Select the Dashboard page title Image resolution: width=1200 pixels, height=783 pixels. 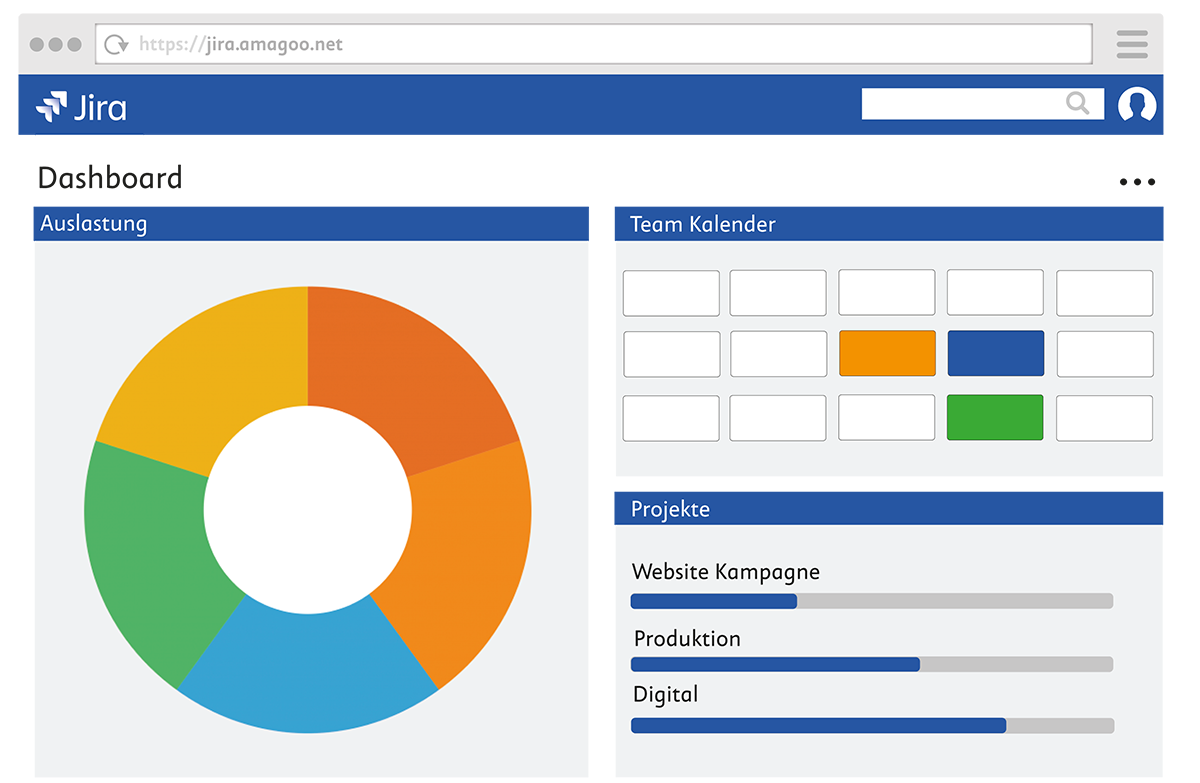(110, 178)
